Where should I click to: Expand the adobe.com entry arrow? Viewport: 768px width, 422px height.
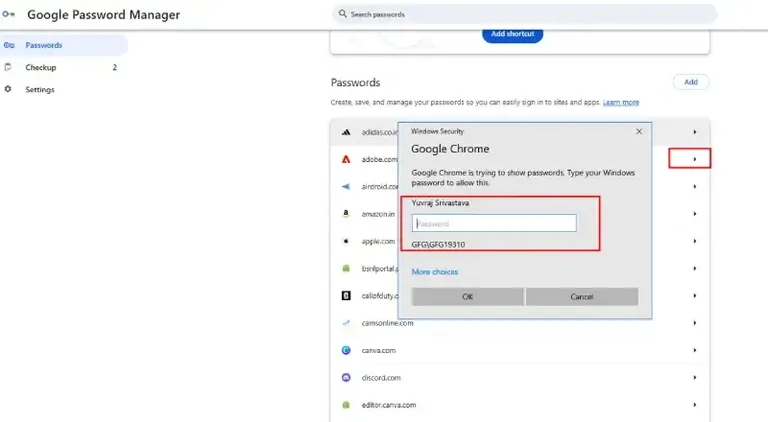[x=695, y=159]
